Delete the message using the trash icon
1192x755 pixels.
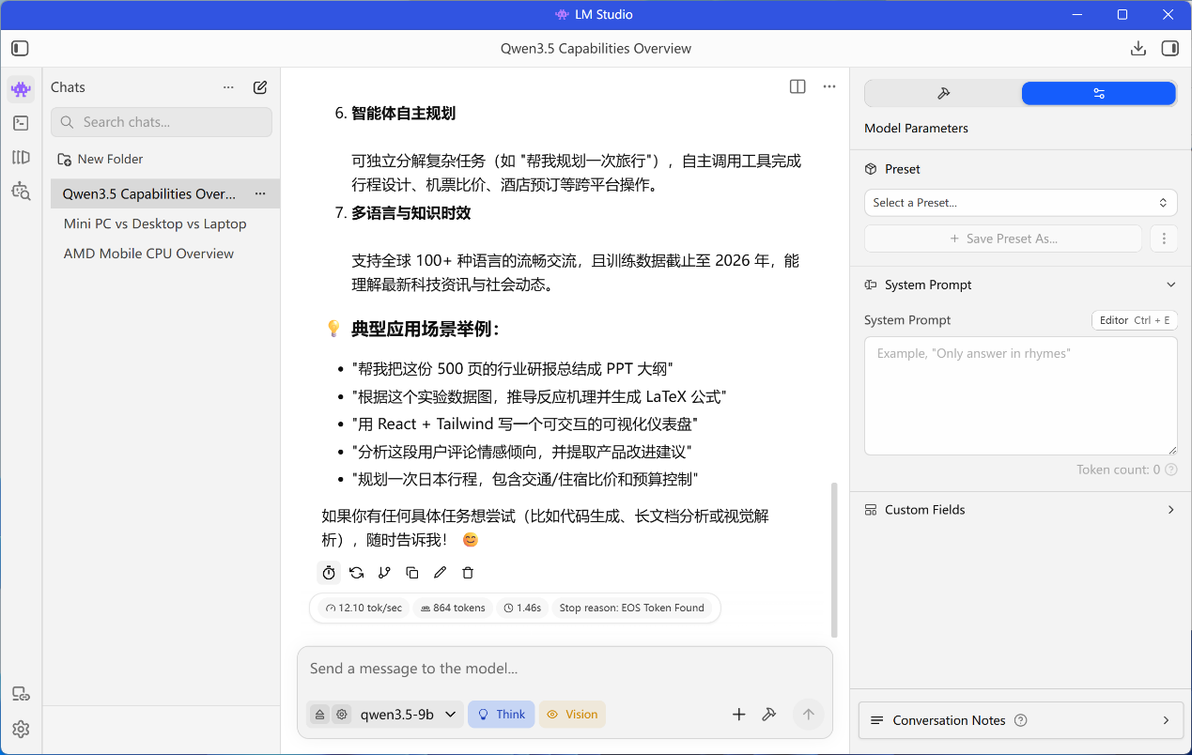(x=468, y=573)
